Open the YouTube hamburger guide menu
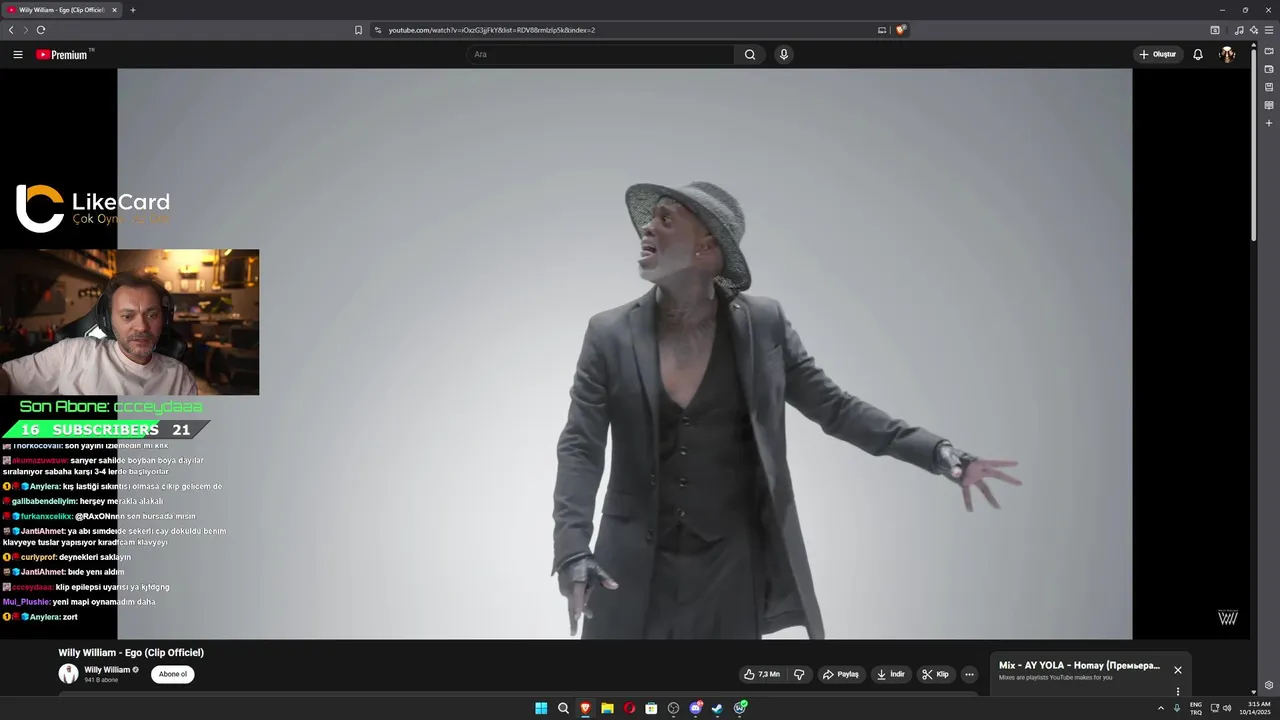Screen dimensions: 1280x720 (17, 54)
